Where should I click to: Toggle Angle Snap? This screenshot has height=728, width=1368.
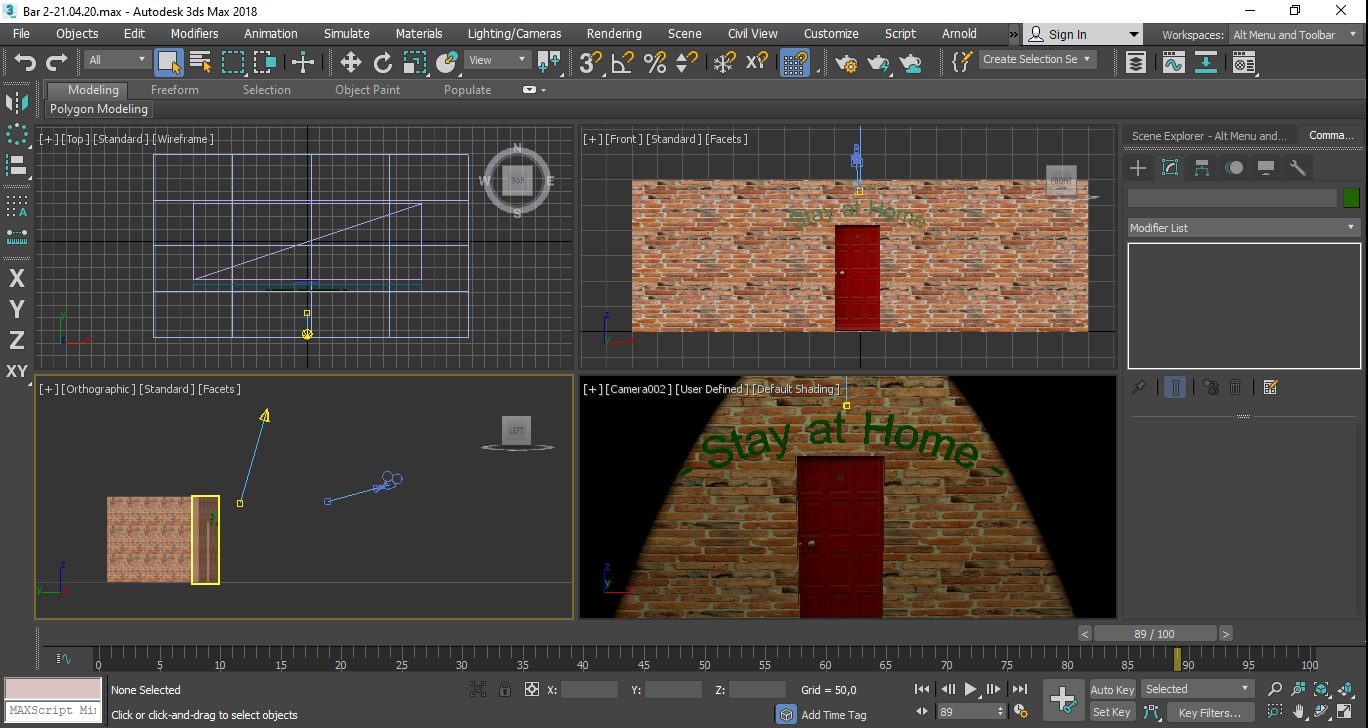click(x=623, y=62)
